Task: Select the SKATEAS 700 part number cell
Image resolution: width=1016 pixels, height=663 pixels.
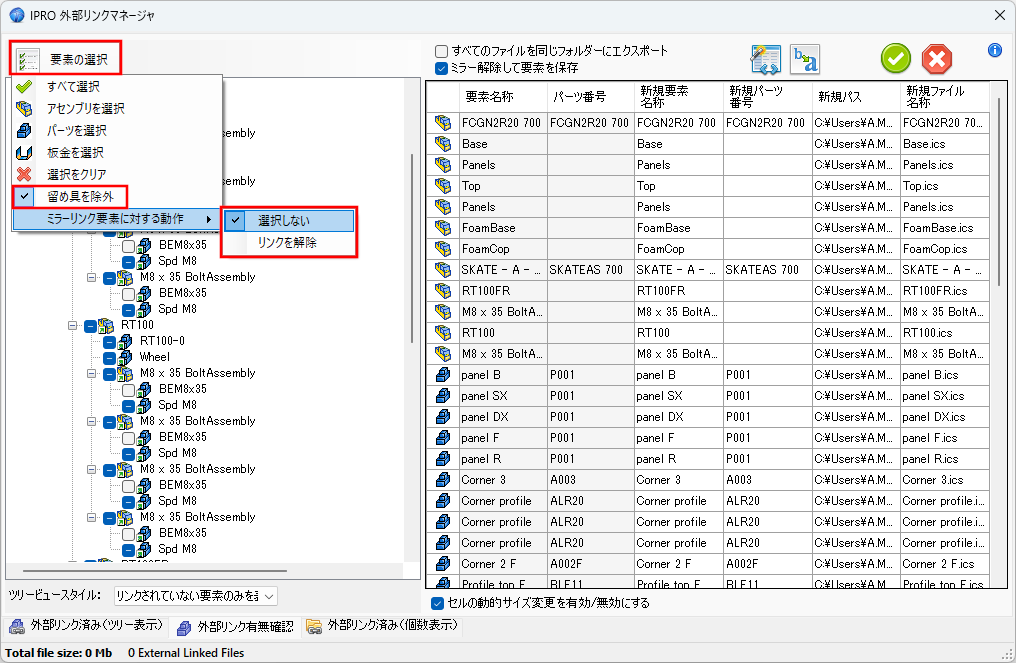Action: (x=590, y=270)
